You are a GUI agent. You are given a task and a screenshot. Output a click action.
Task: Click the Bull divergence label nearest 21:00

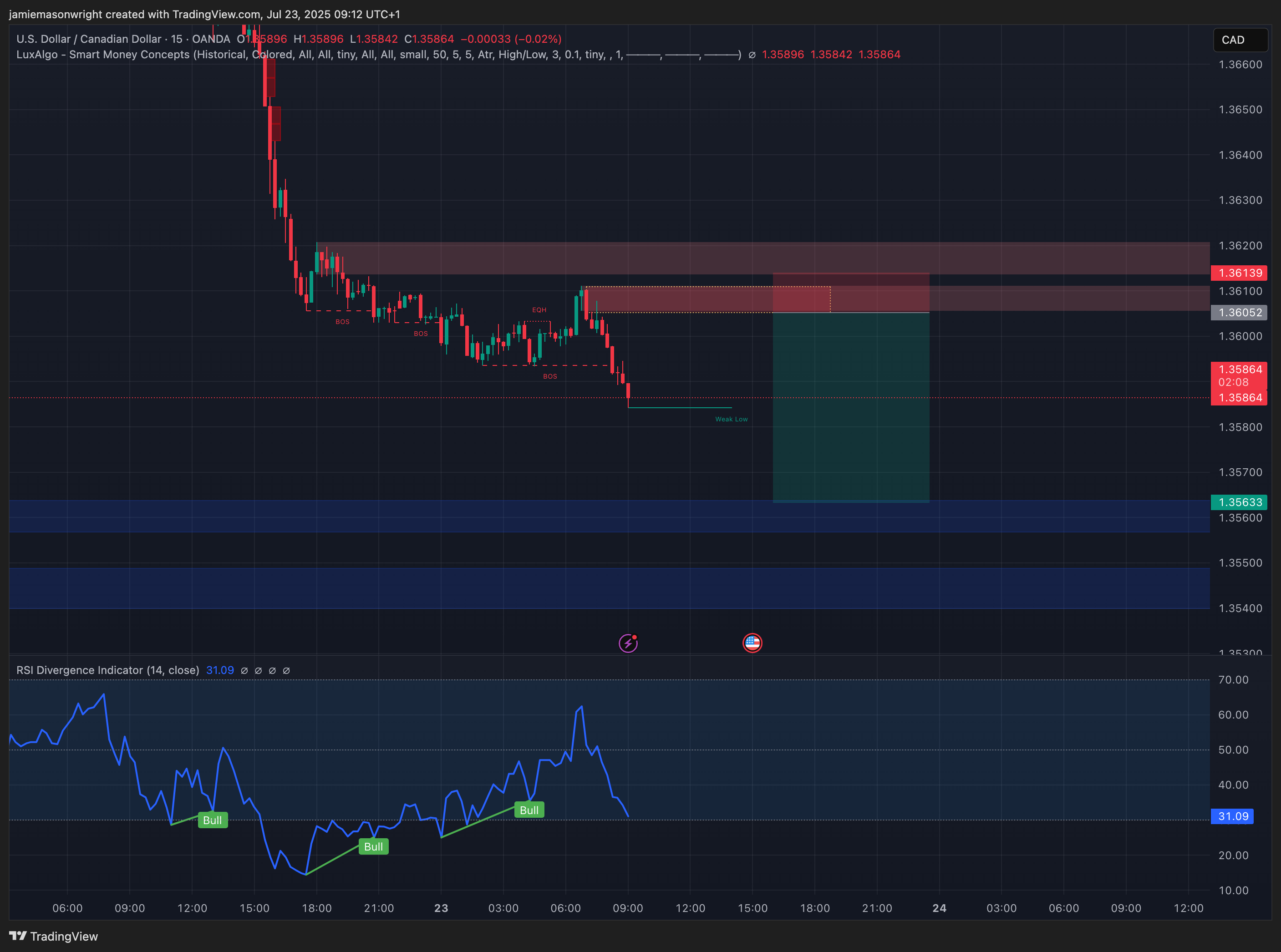tap(373, 846)
